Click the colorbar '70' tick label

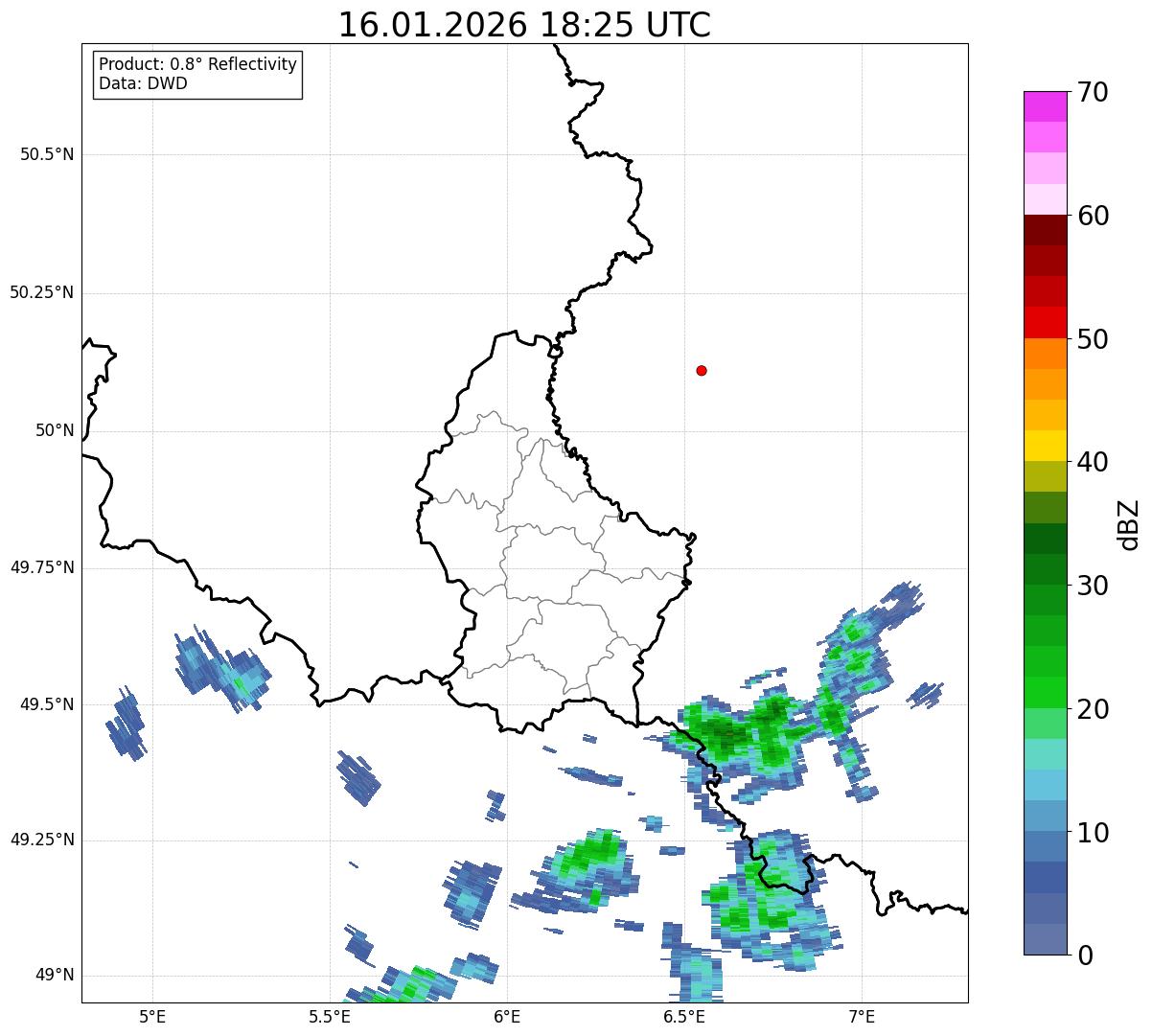(1093, 92)
